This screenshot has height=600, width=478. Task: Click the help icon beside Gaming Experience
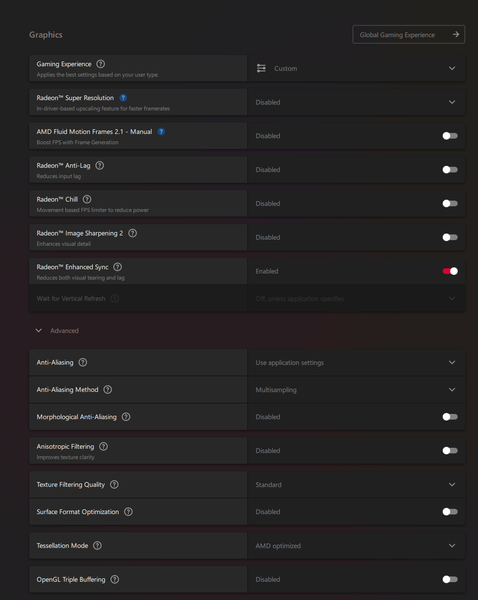tap(101, 64)
